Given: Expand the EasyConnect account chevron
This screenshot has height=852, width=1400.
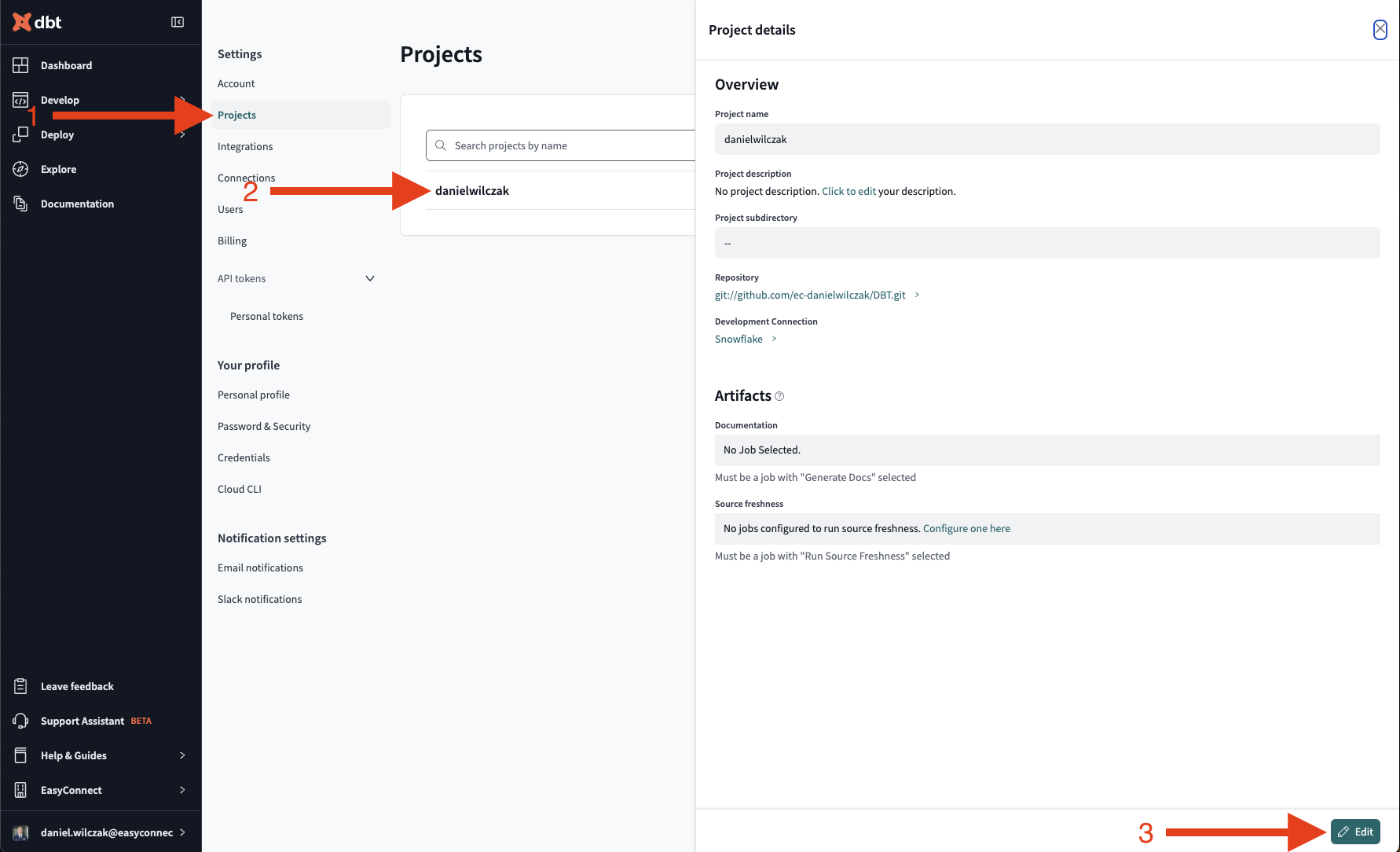Looking at the screenshot, I should (182, 790).
